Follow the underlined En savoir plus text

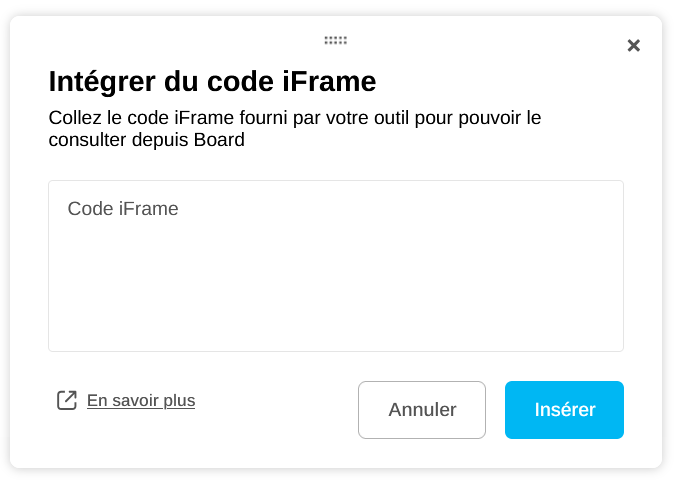coord(141,401)
